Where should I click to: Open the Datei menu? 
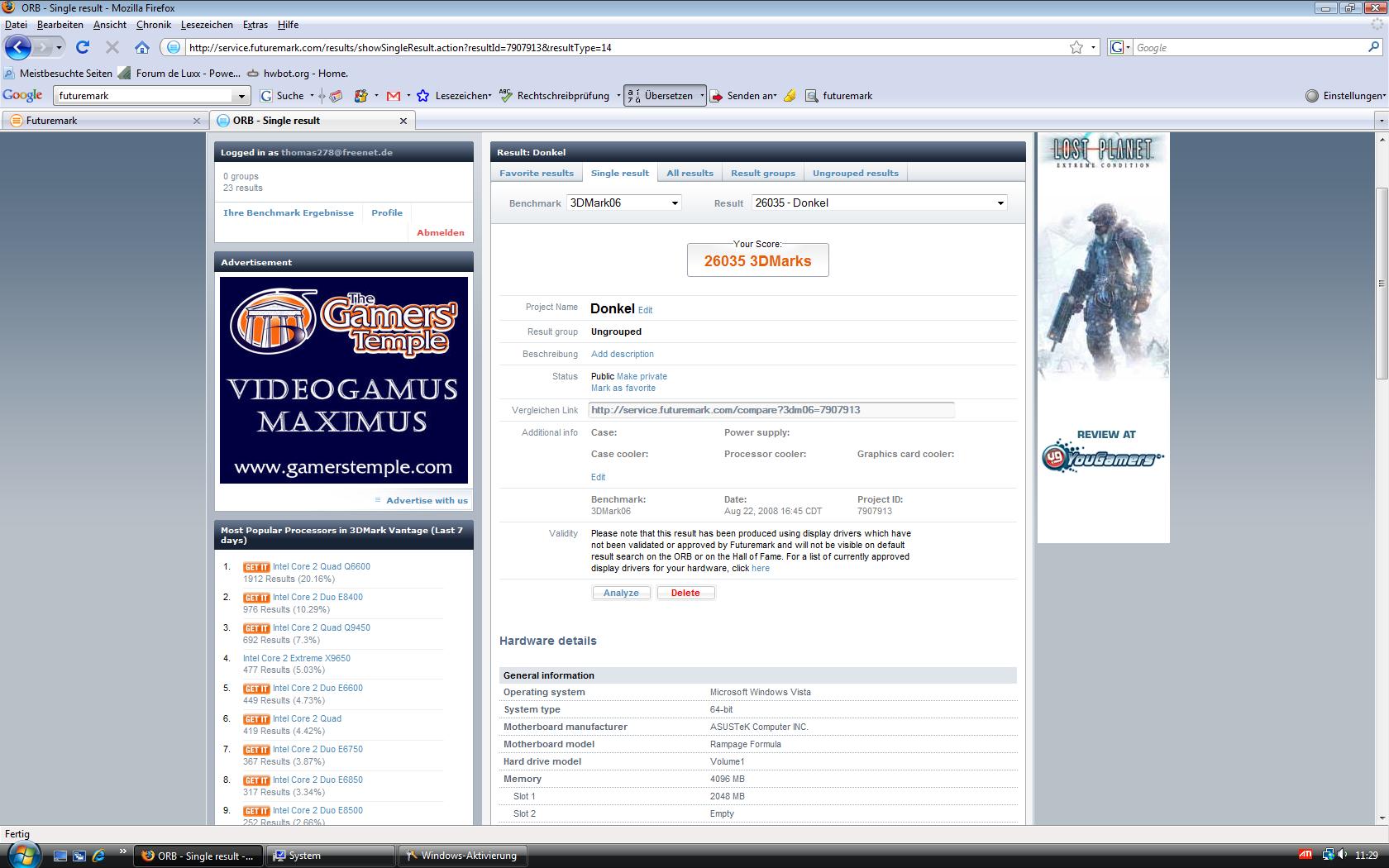[x=16, y=25]
